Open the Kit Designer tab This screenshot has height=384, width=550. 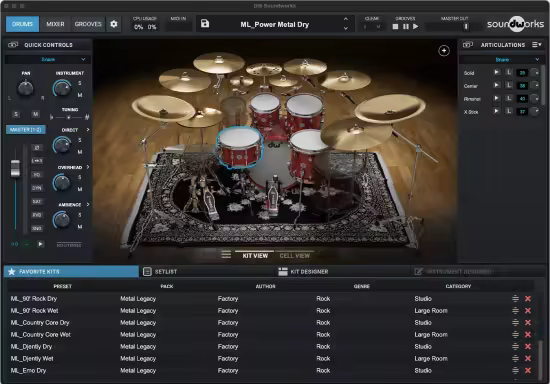point(309,272)
